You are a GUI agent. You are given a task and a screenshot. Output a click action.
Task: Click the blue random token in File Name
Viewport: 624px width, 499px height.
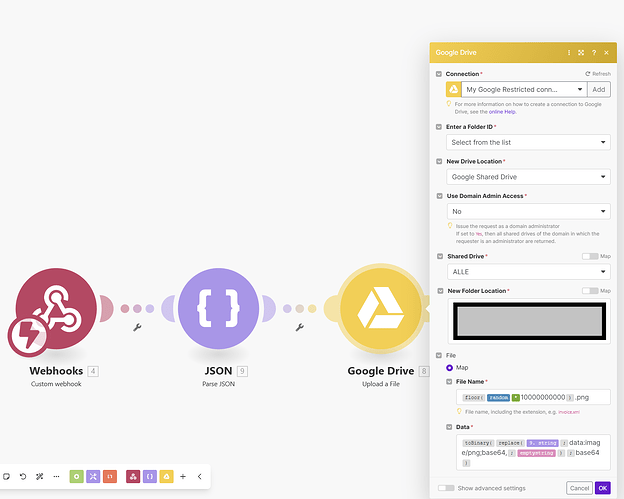(x=498, y=398)
